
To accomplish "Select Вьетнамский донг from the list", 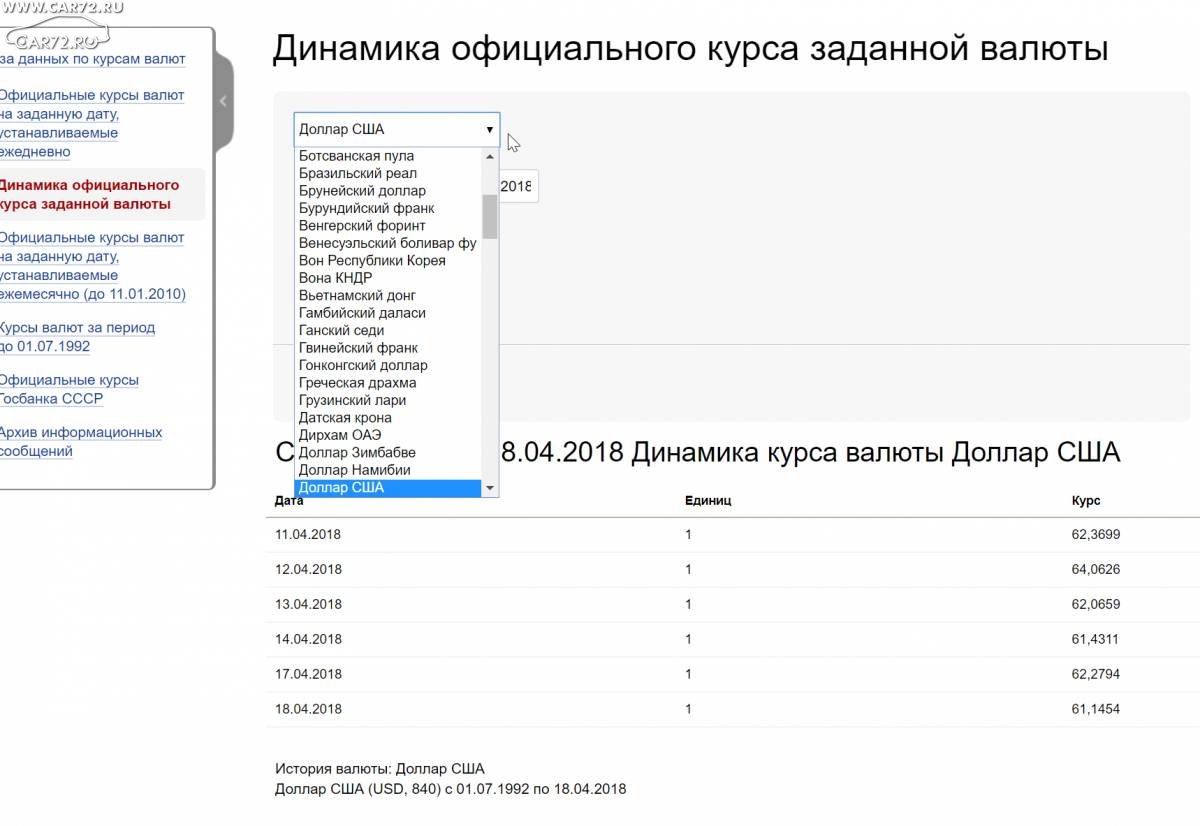I will pos(357,296).
